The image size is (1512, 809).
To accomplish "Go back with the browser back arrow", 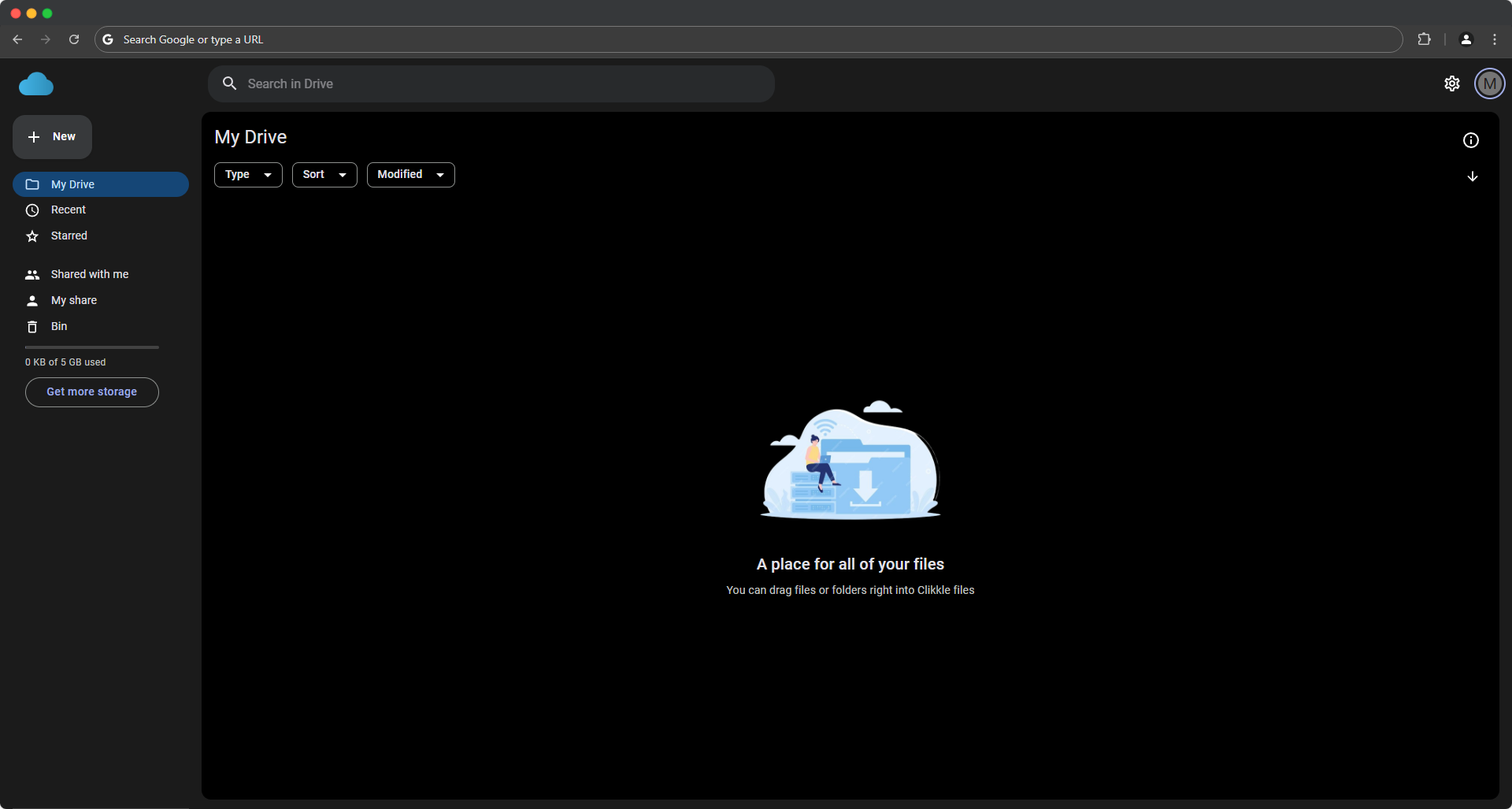I will (17, 39).
